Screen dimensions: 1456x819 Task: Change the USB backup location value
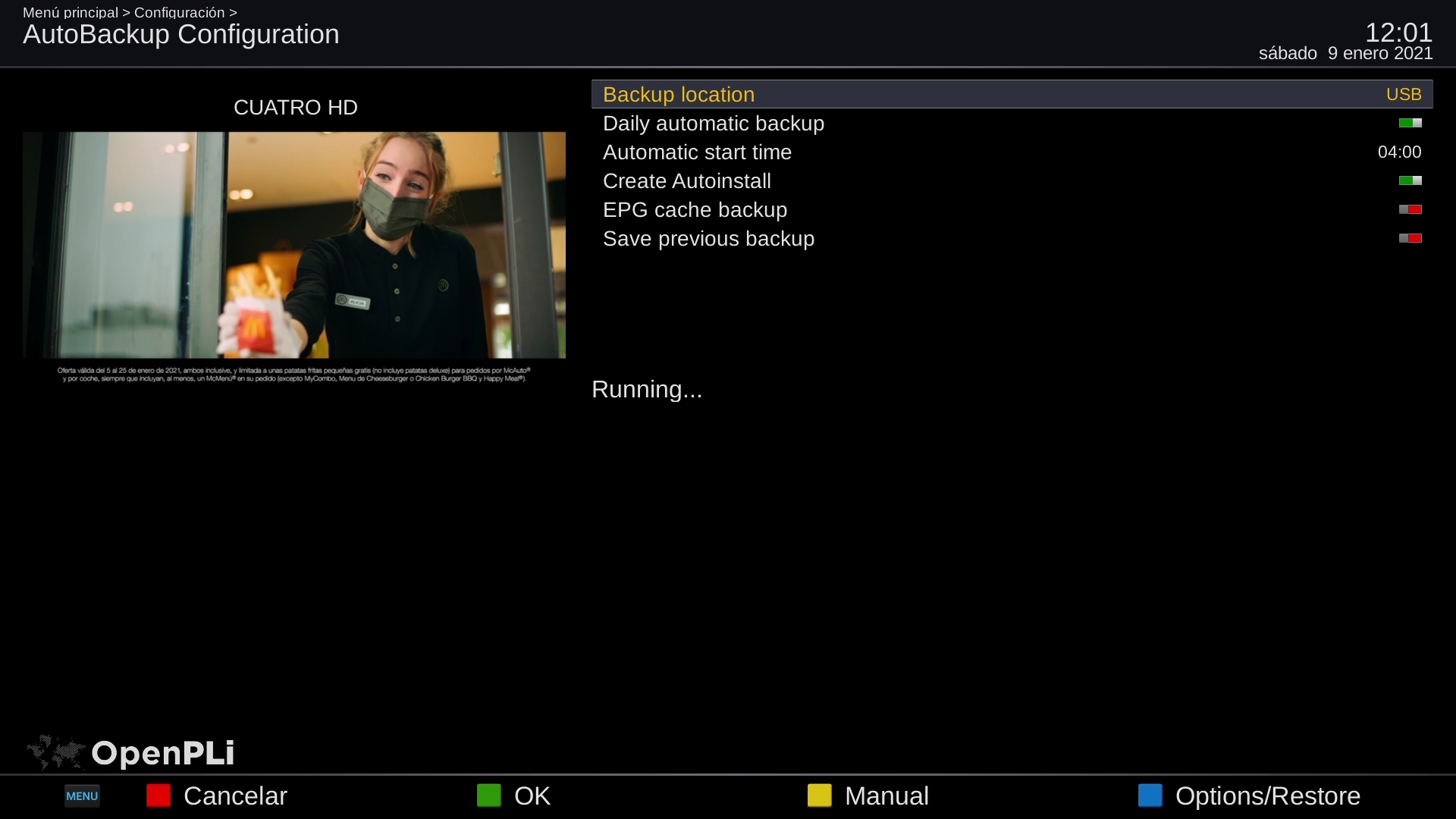click(1403, 95)
